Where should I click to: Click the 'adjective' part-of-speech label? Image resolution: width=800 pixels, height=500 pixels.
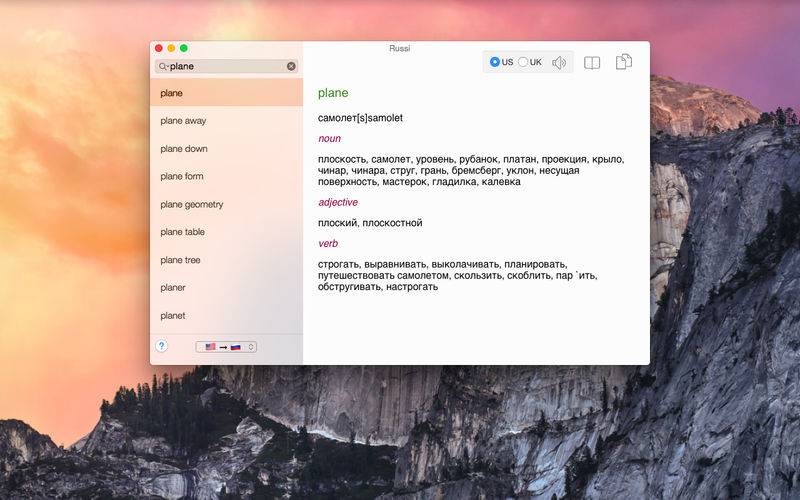click(x=338, y=203)
